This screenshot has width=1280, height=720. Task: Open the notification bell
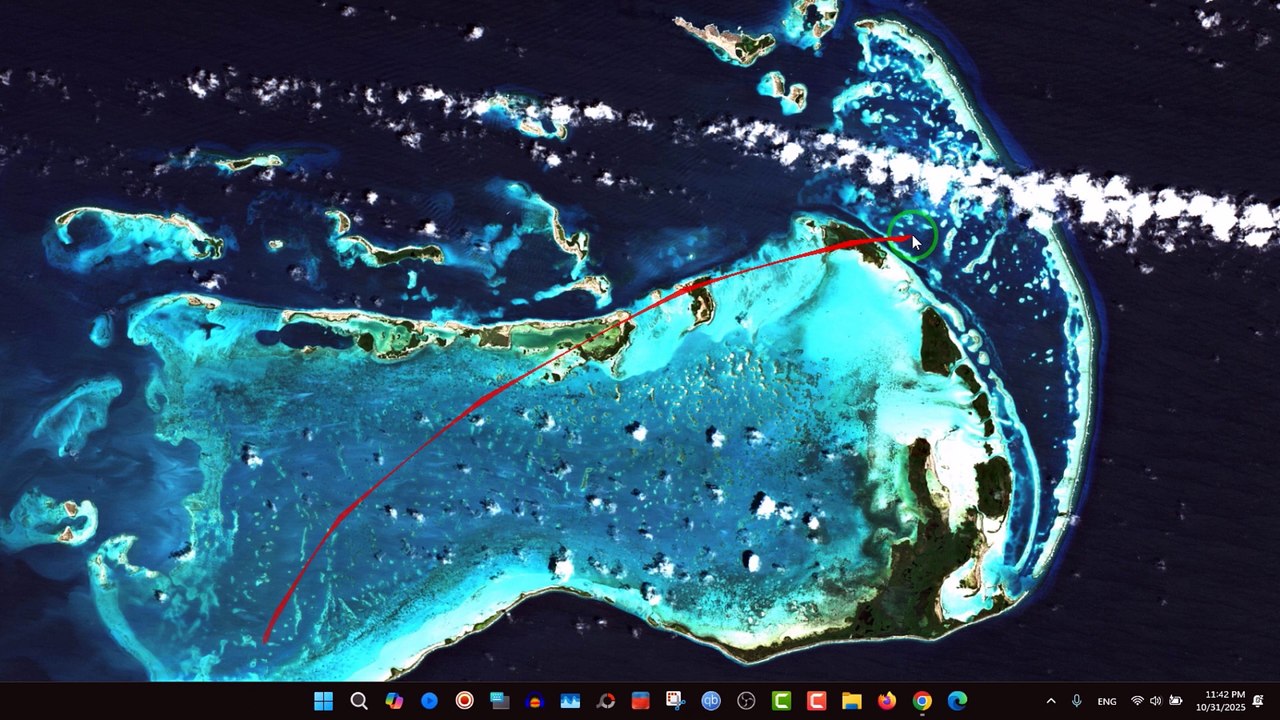[1258, 701]
